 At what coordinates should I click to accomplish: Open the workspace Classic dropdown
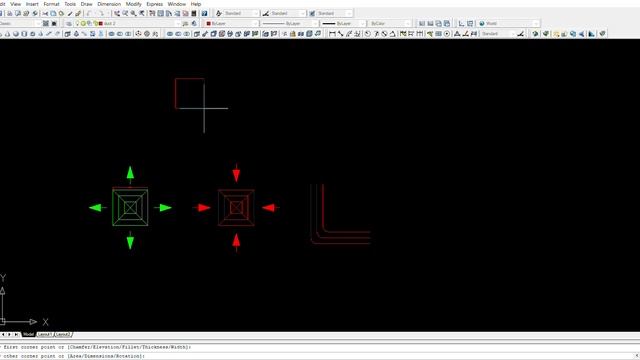[x=19, y=24]
